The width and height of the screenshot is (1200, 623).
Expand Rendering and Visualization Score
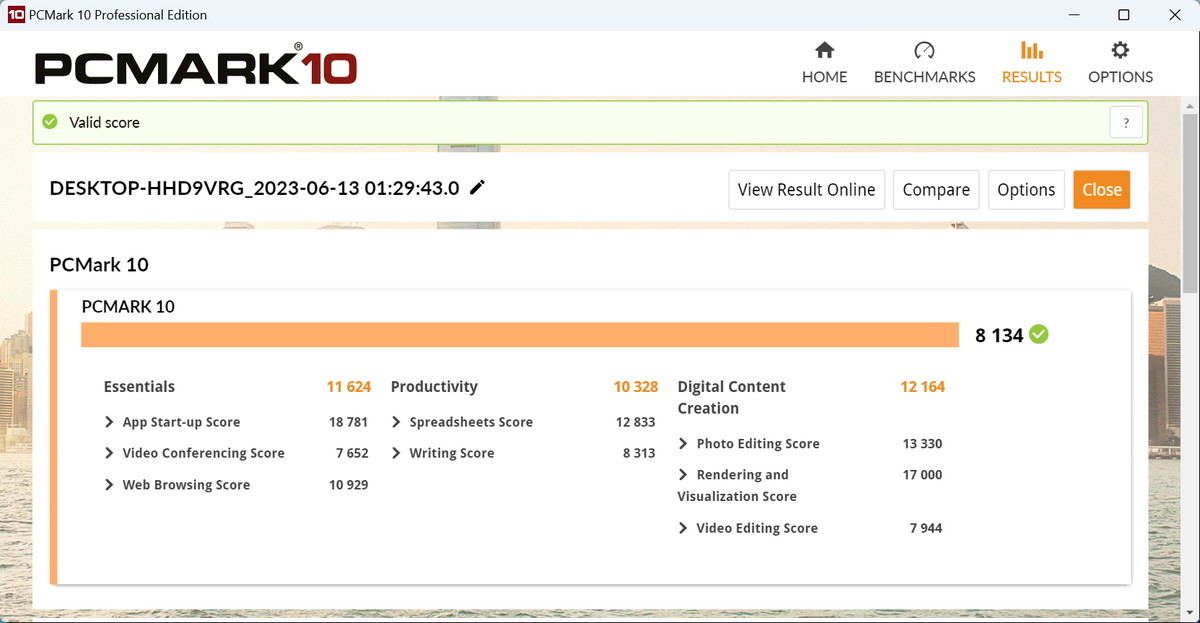[x=683, y=475]
